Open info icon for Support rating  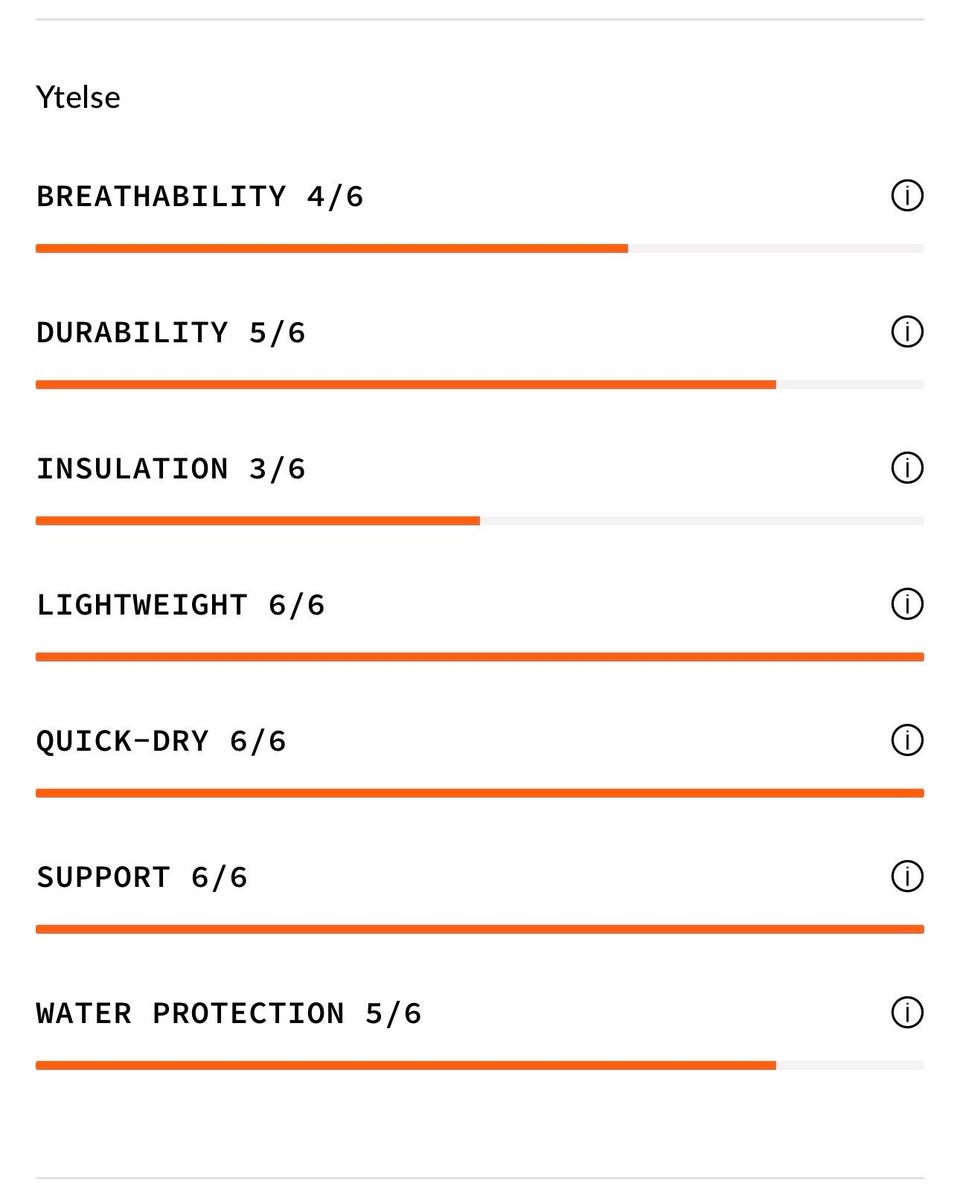(907, 877)
